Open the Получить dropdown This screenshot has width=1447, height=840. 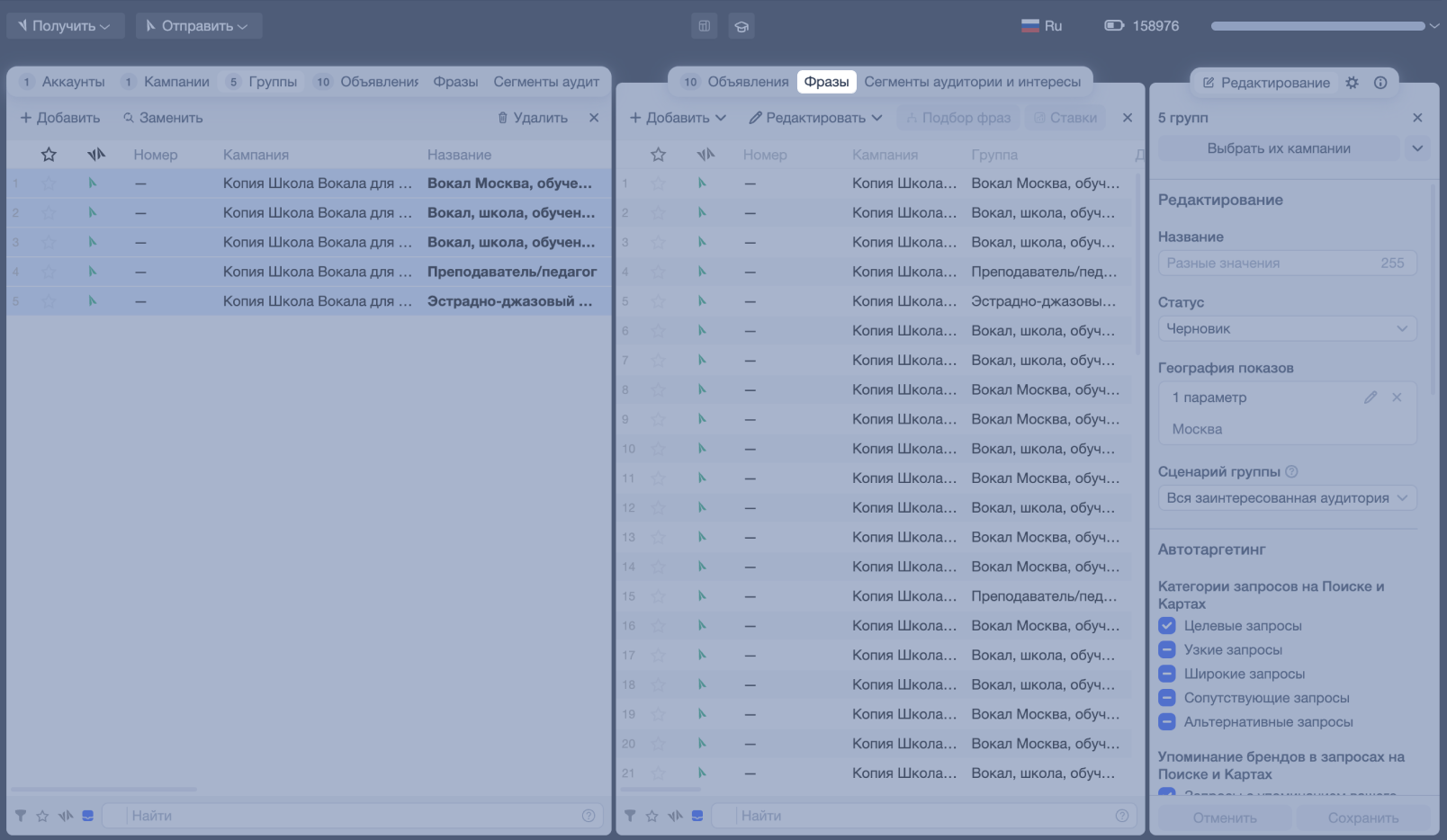click(65, 26)
